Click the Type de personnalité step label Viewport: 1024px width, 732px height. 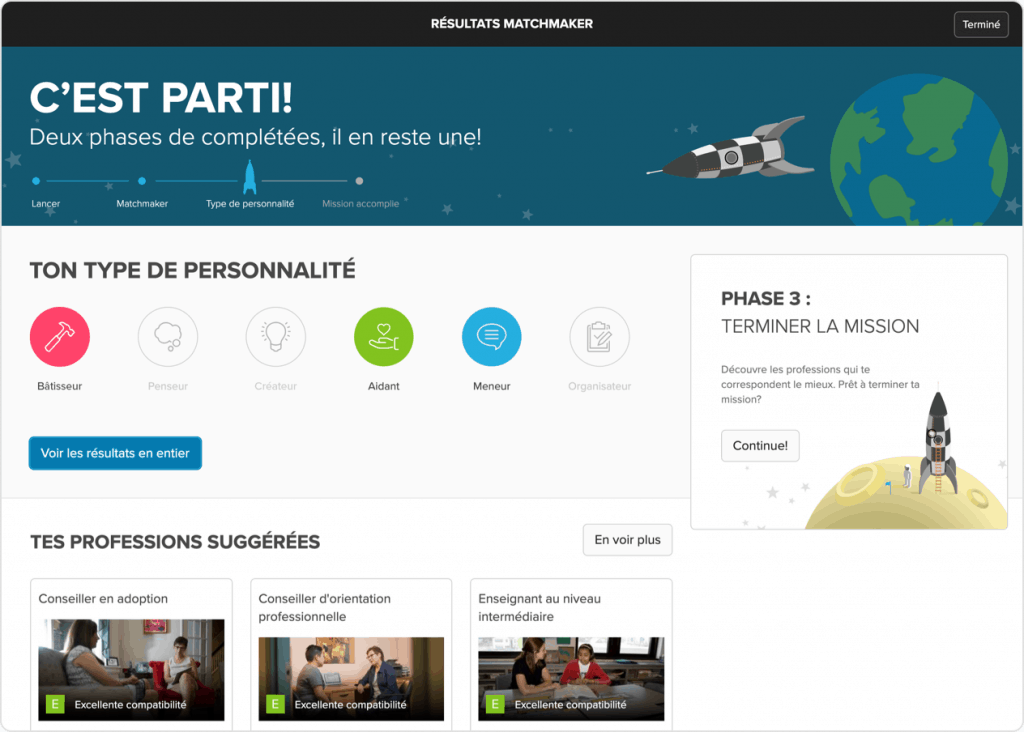(x=250, y=204)
